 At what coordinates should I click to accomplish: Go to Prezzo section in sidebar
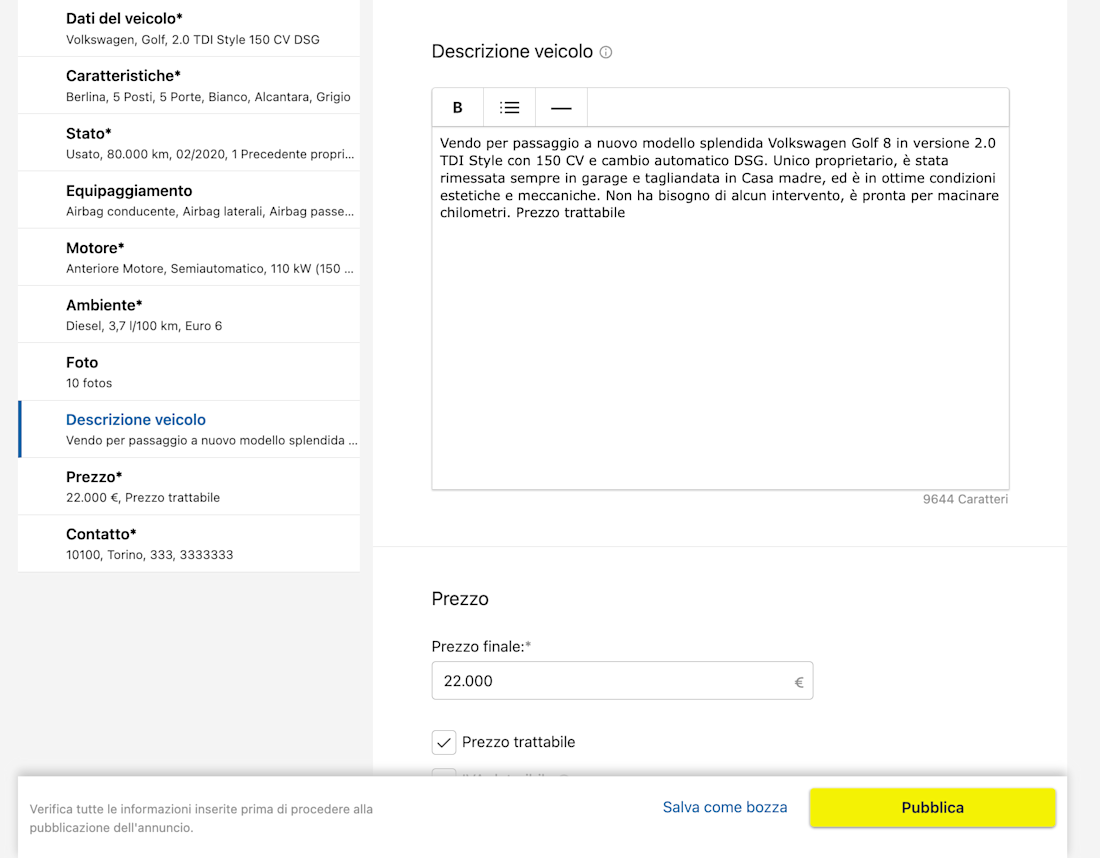coord(189,486)
